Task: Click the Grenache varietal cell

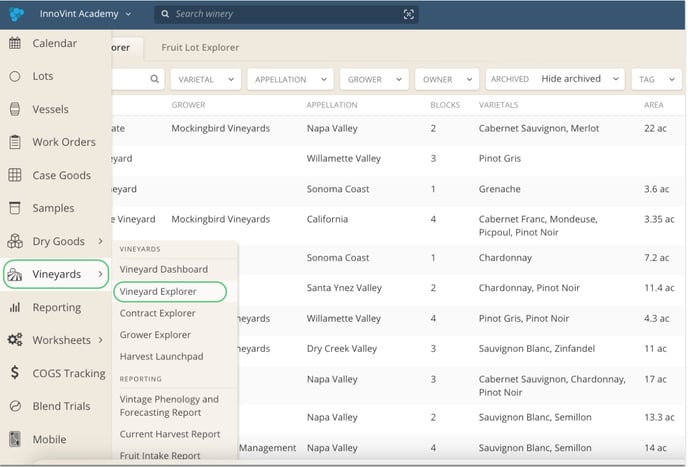Action: click(500, 189)
